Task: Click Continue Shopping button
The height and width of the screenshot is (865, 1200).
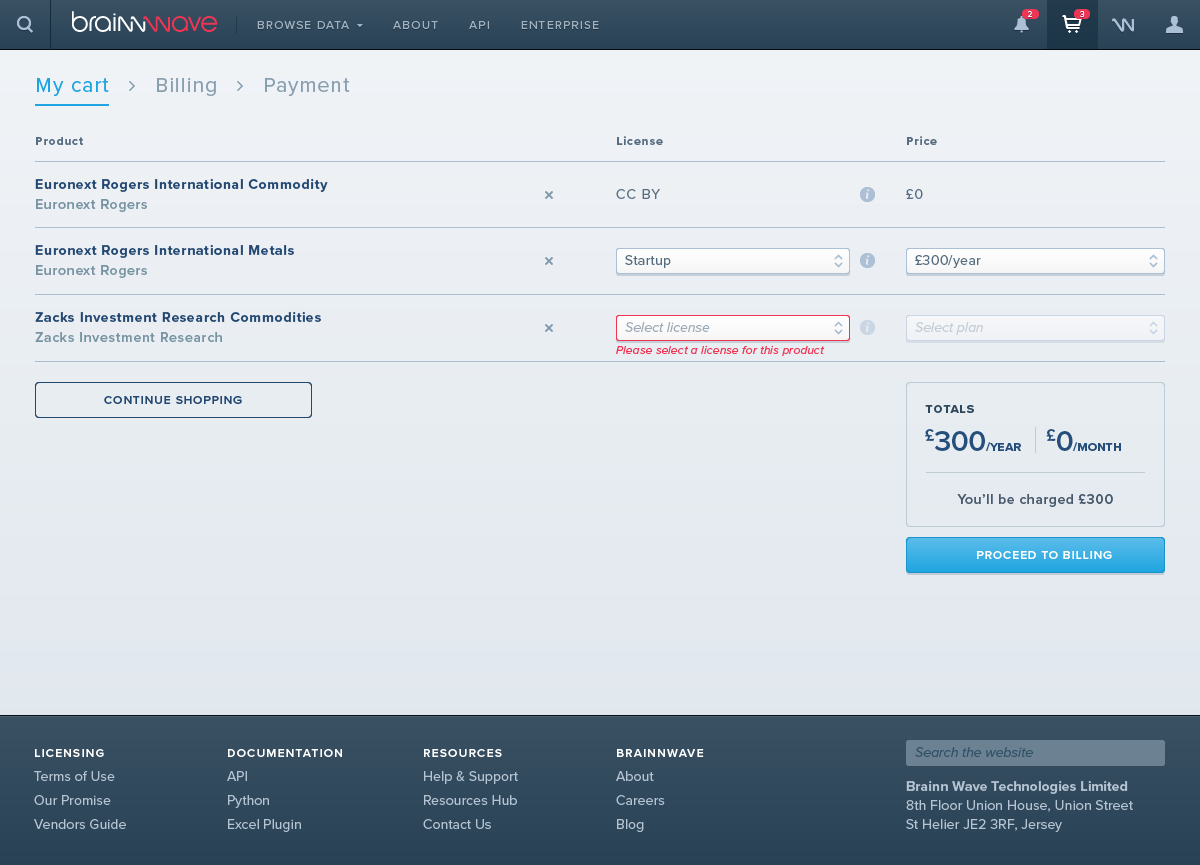Action: pyautogui.click(x=173, y=400)
